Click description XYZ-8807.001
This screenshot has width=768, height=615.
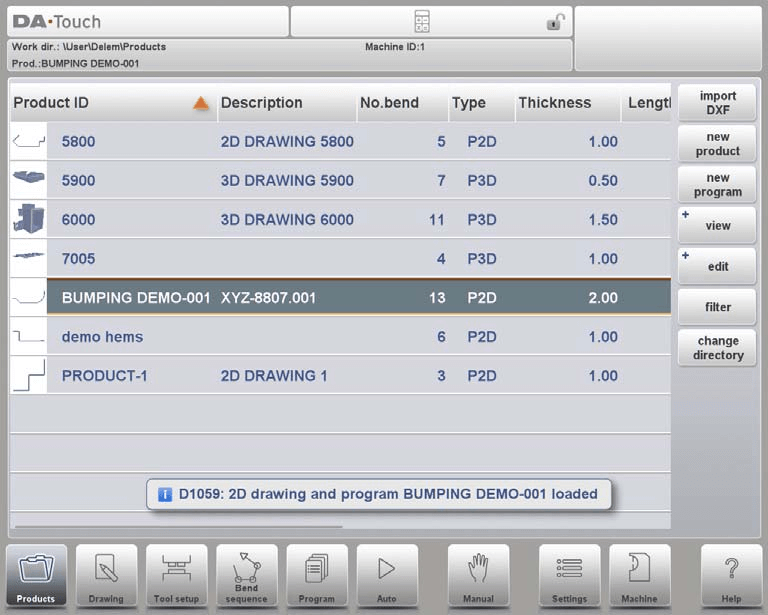268,298
